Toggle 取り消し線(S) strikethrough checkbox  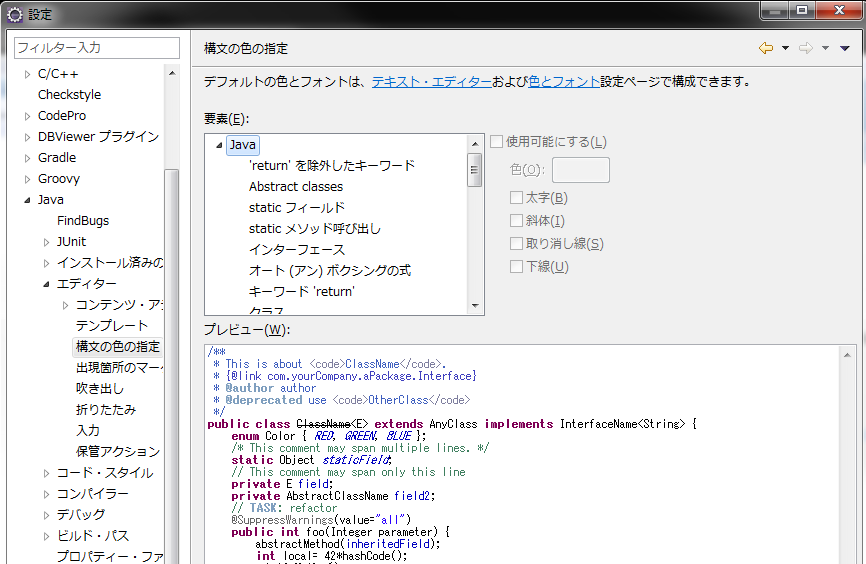pyautogui.click(x=516, y=243)
